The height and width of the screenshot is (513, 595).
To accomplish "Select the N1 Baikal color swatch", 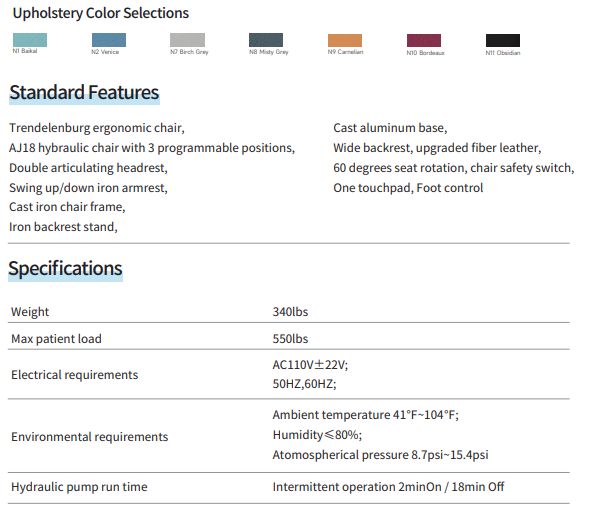I will [x=30, y=40].
